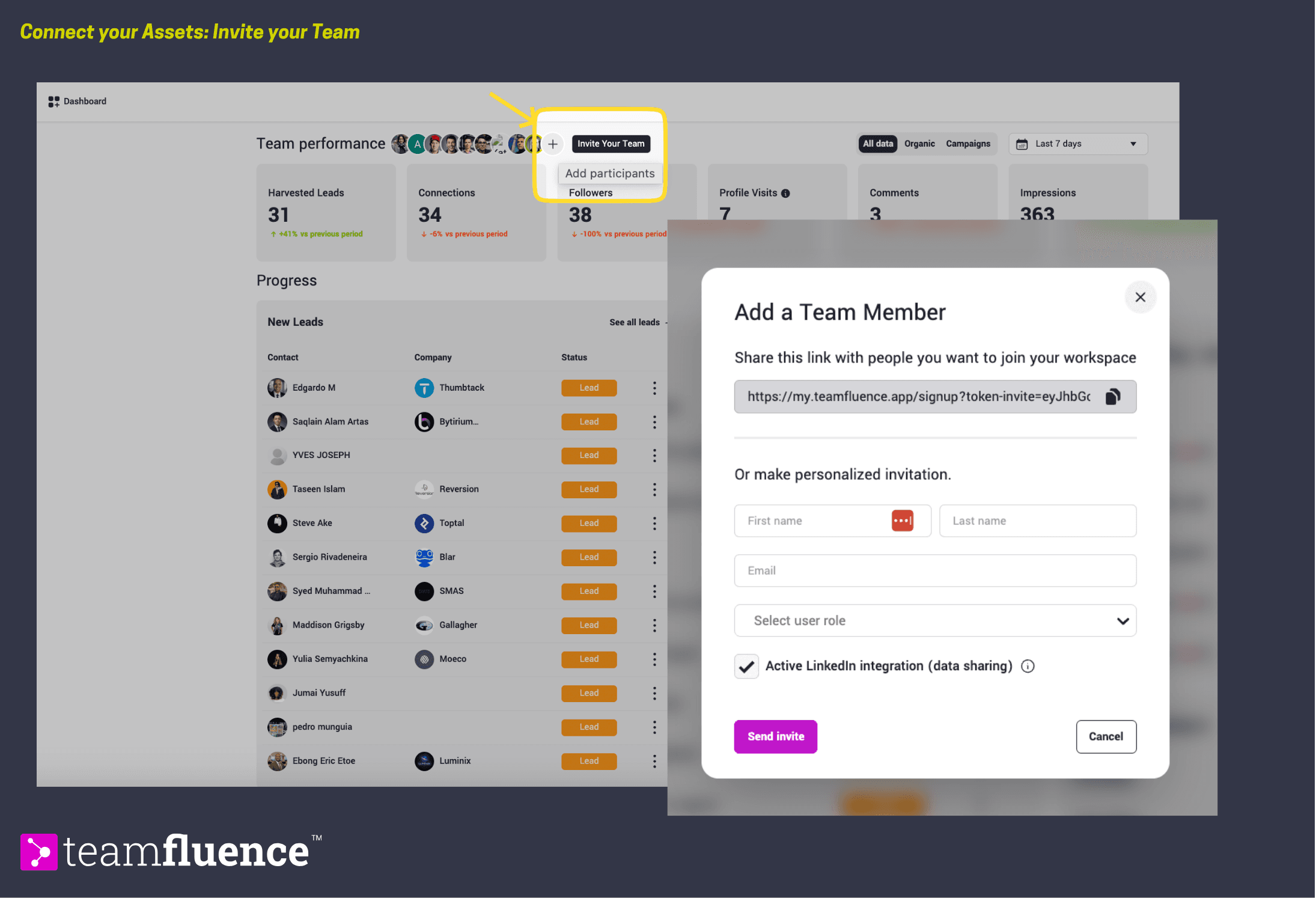Click the calendar icon in the date selector
This screenshot has width=1316, height=898.
pos(1022,144)
